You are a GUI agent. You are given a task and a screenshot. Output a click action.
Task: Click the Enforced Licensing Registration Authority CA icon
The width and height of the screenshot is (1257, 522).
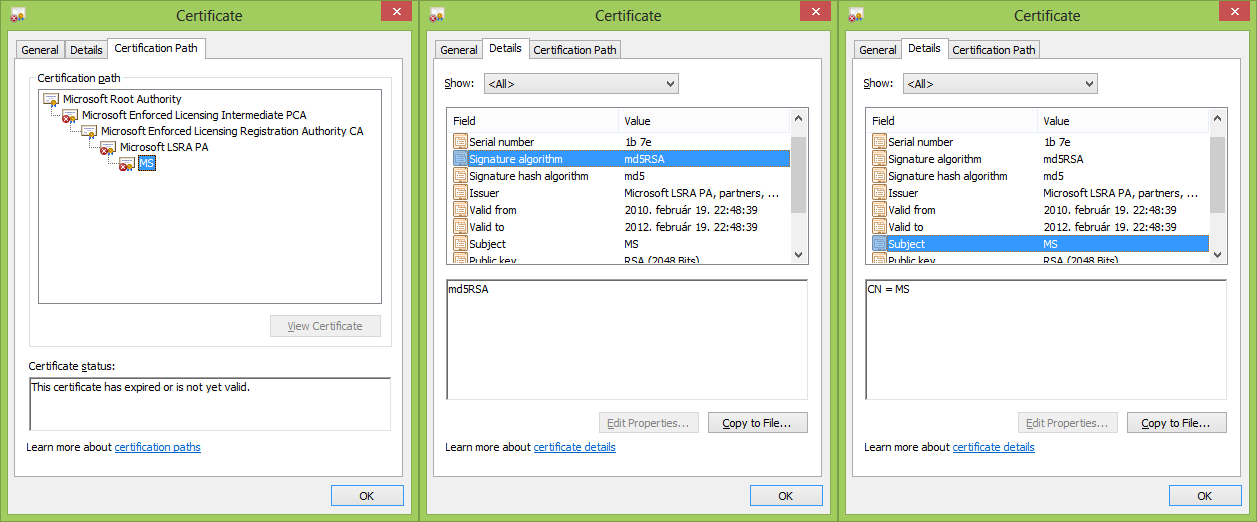point(89,132)
